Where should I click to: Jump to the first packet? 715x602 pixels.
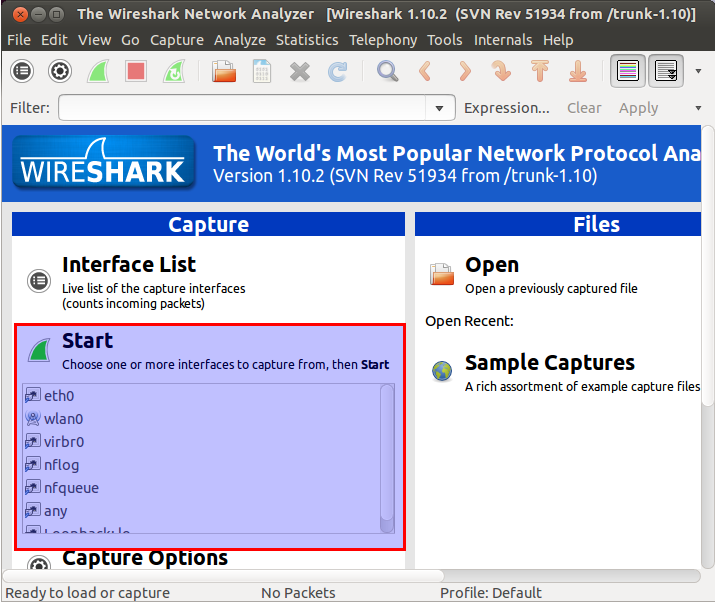pyautogui.click(x=540, y=71)
